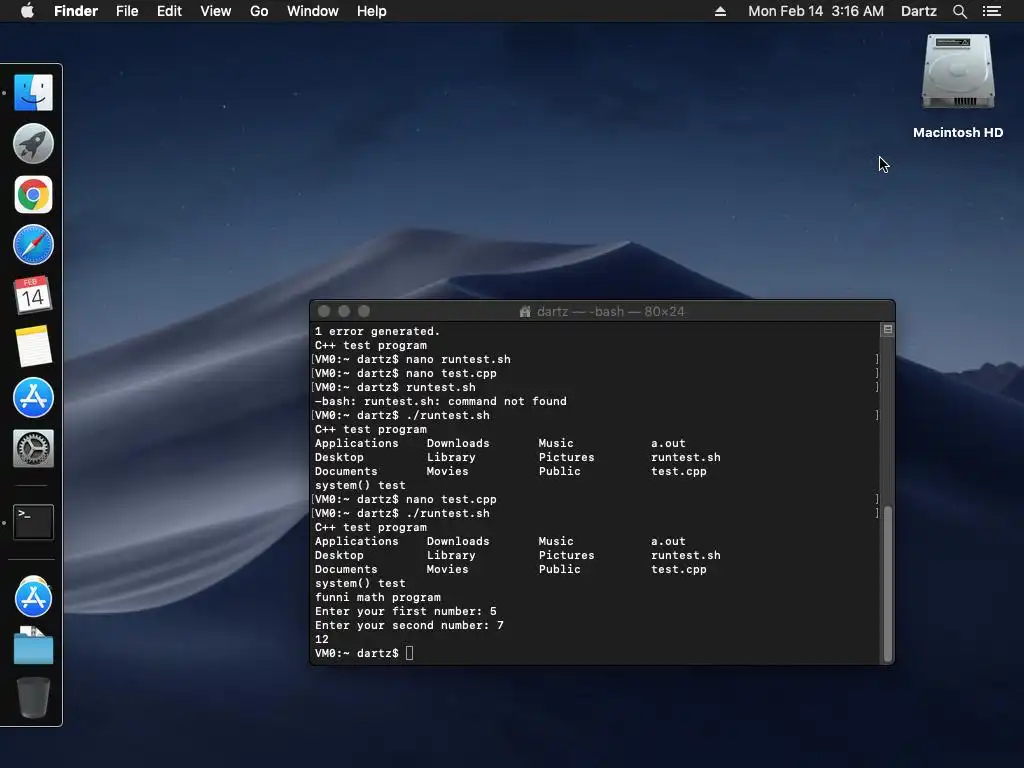
Task: Open the File menu
Action: [x=127, y=11]
